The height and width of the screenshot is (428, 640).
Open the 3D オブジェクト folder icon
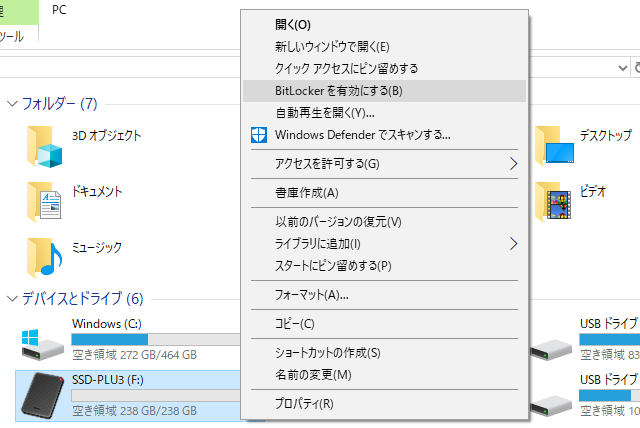[x=44, y=146]
